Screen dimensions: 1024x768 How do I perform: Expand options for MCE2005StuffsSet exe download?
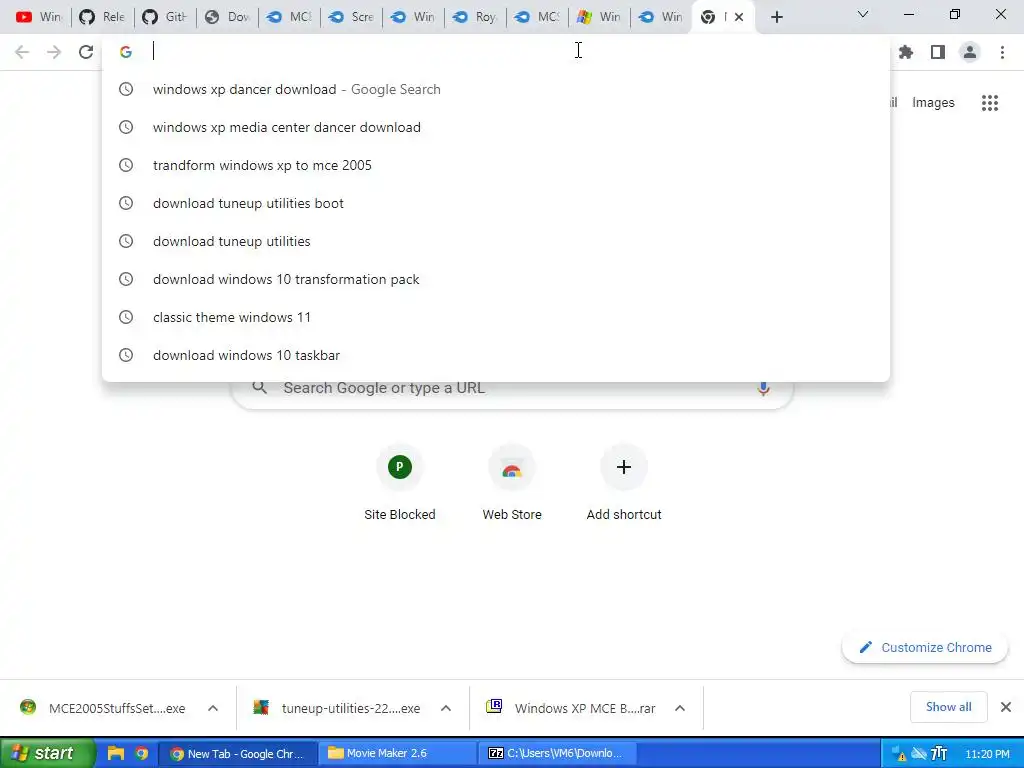coord(212,708)
